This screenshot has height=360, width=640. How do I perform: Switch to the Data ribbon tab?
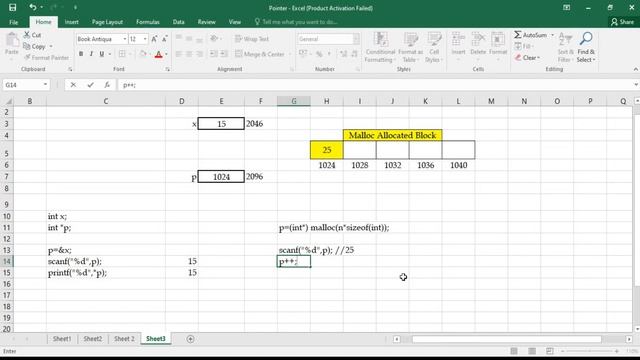[x=178, y=22]
